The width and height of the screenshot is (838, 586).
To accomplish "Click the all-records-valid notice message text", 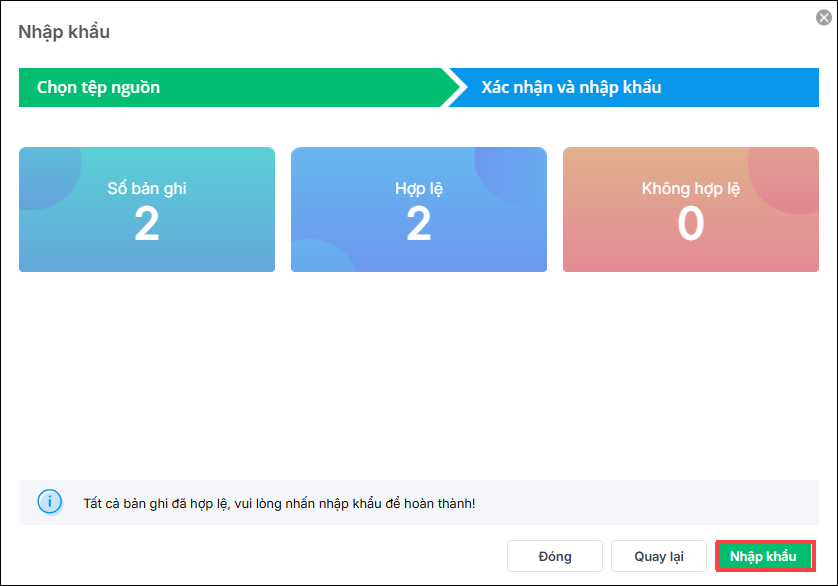I will (x=279, y=502).
